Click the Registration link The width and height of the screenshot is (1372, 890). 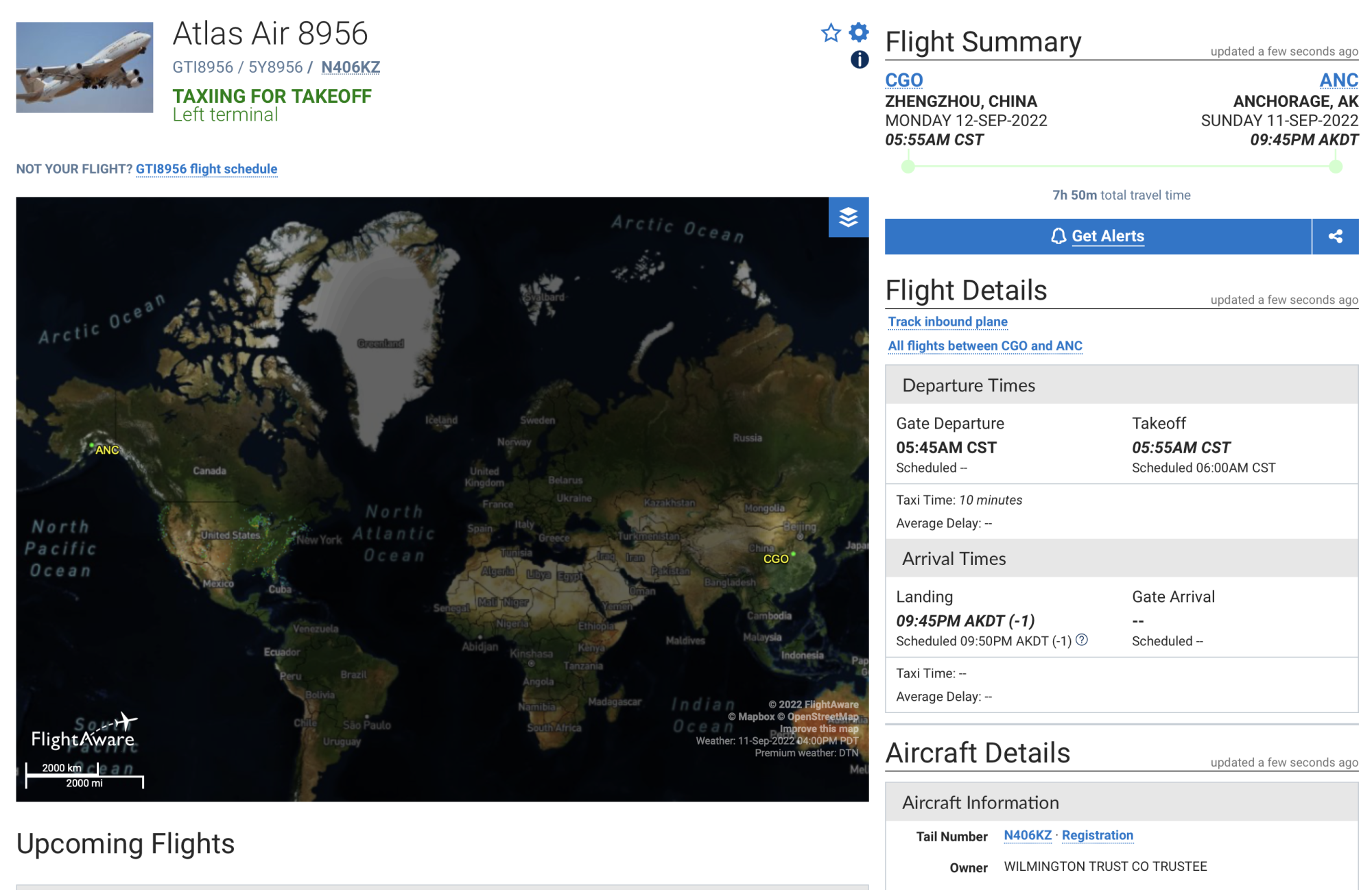pos(1097,835)
